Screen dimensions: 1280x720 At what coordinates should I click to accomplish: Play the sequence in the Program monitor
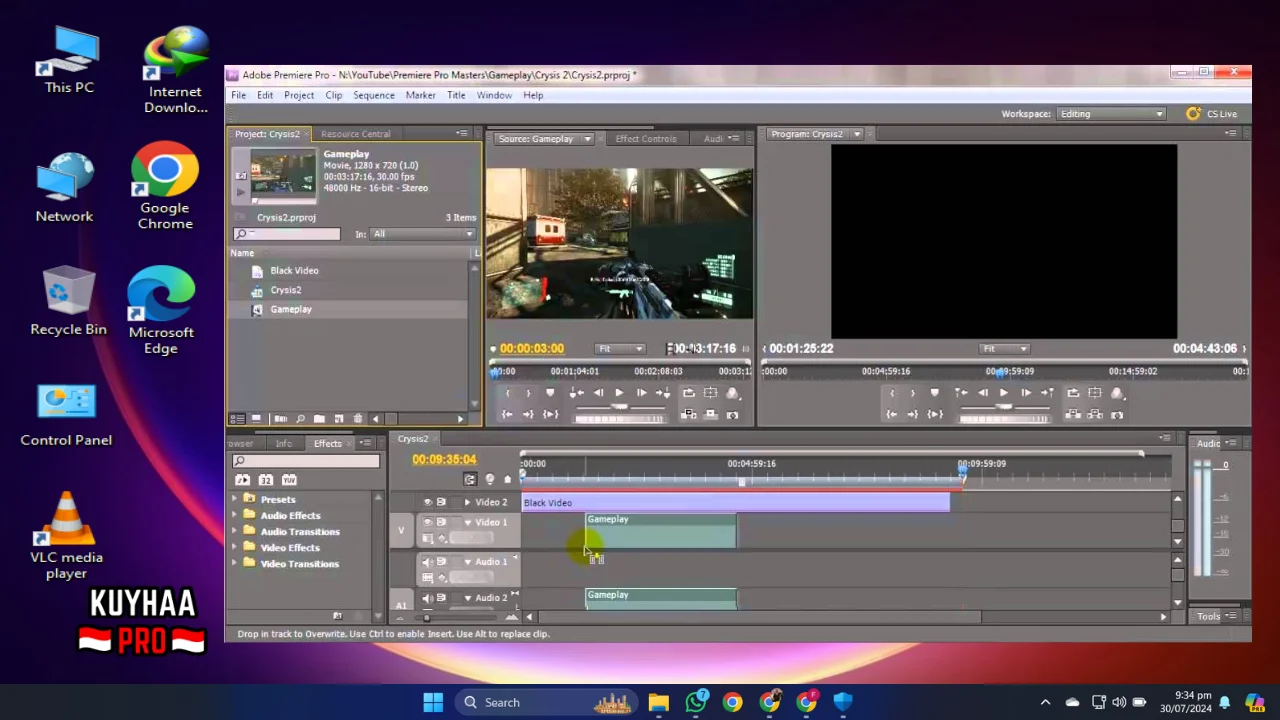[x=1003, y=393]
